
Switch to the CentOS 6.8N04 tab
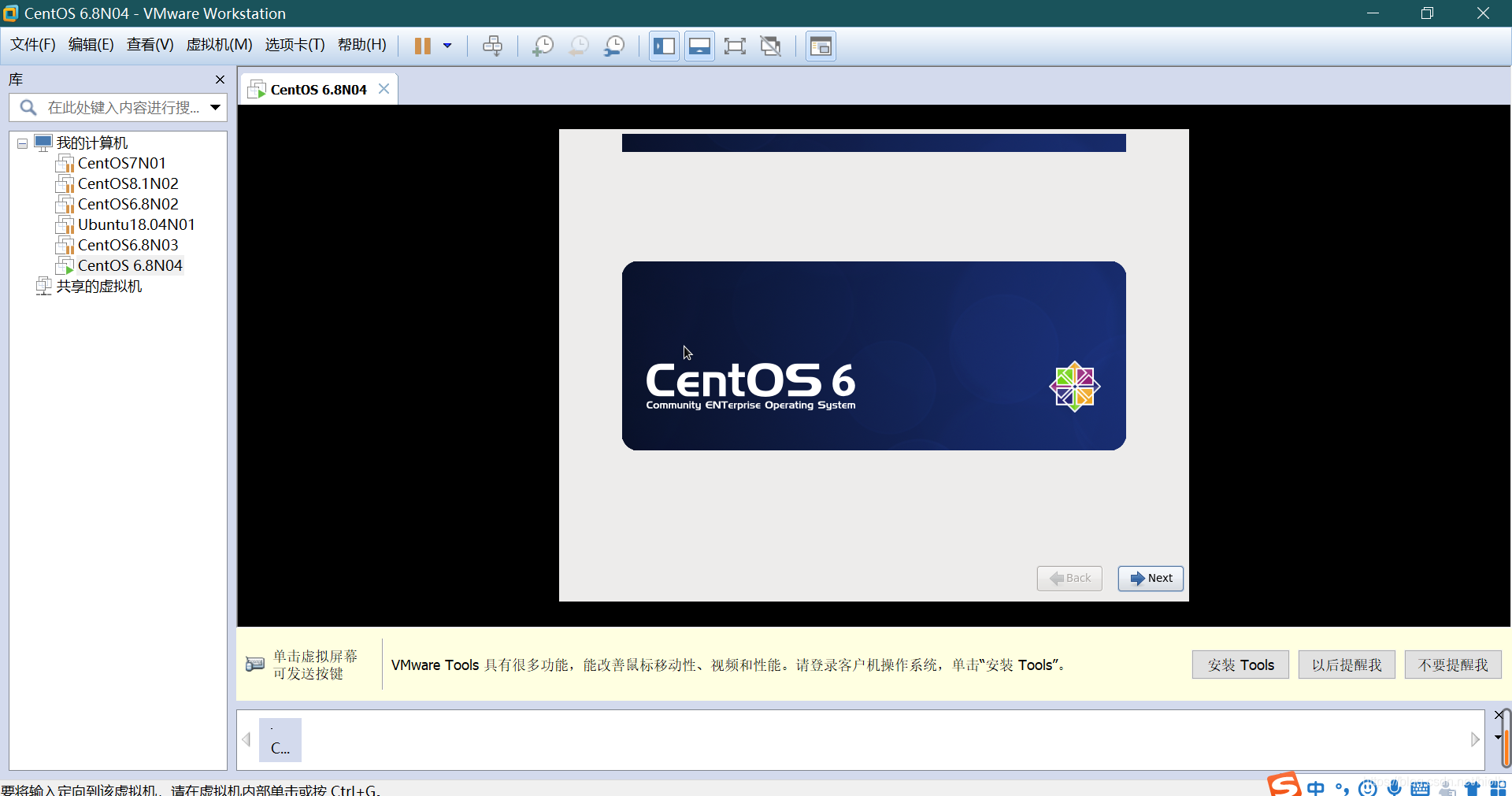[318, 89]
